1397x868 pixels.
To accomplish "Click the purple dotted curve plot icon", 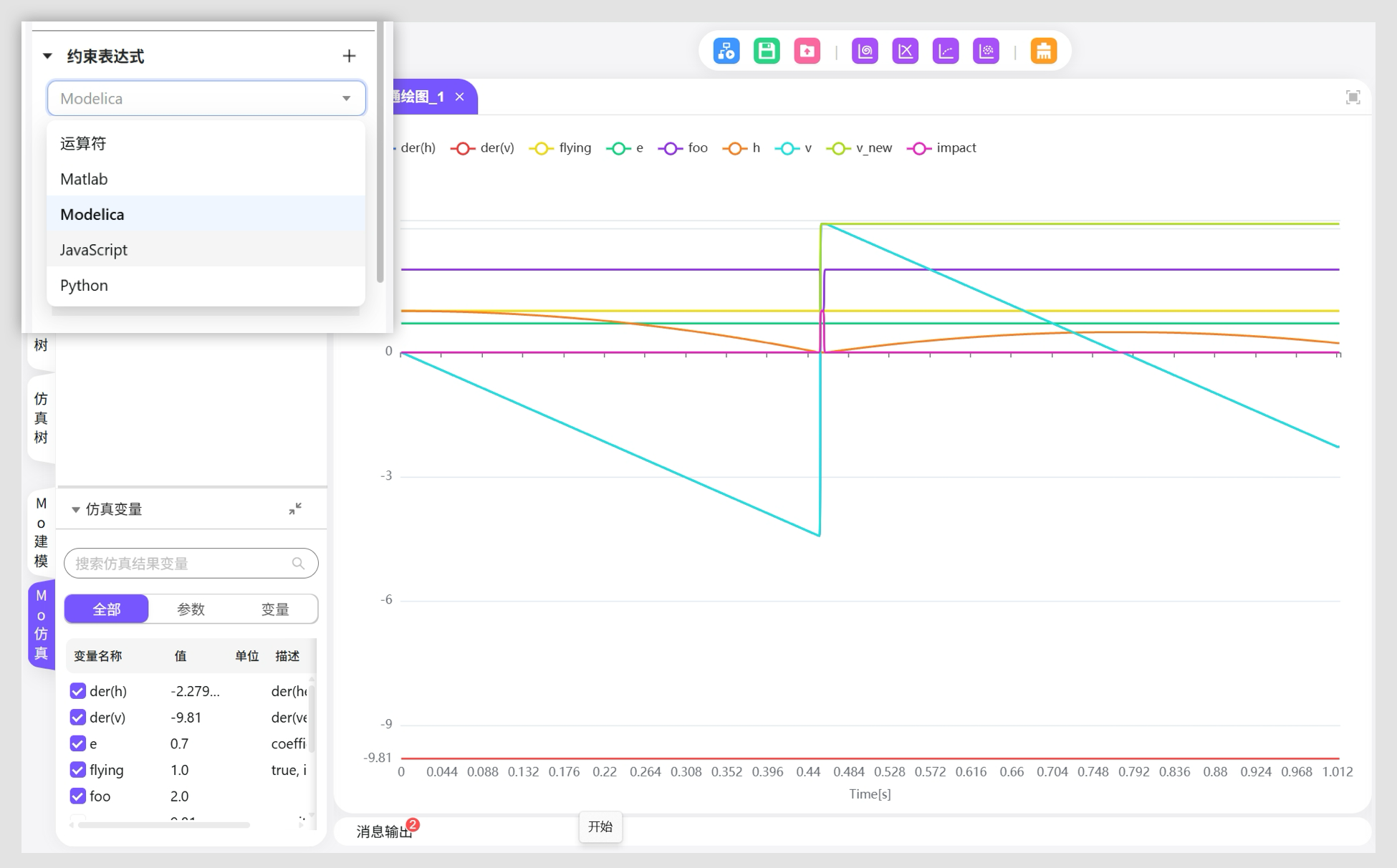I will (946, 51).
